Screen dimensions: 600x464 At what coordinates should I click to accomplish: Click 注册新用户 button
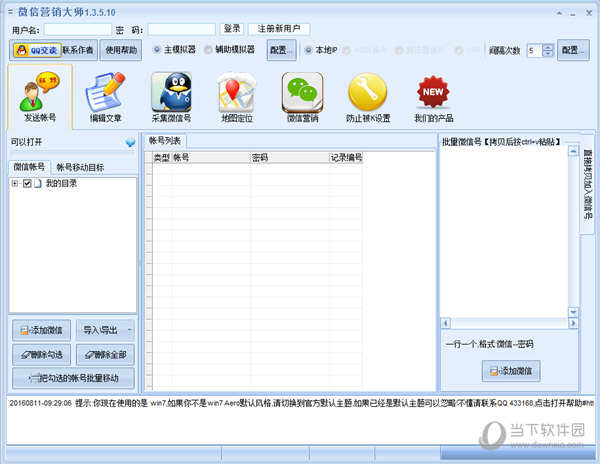tap(279, 29)
